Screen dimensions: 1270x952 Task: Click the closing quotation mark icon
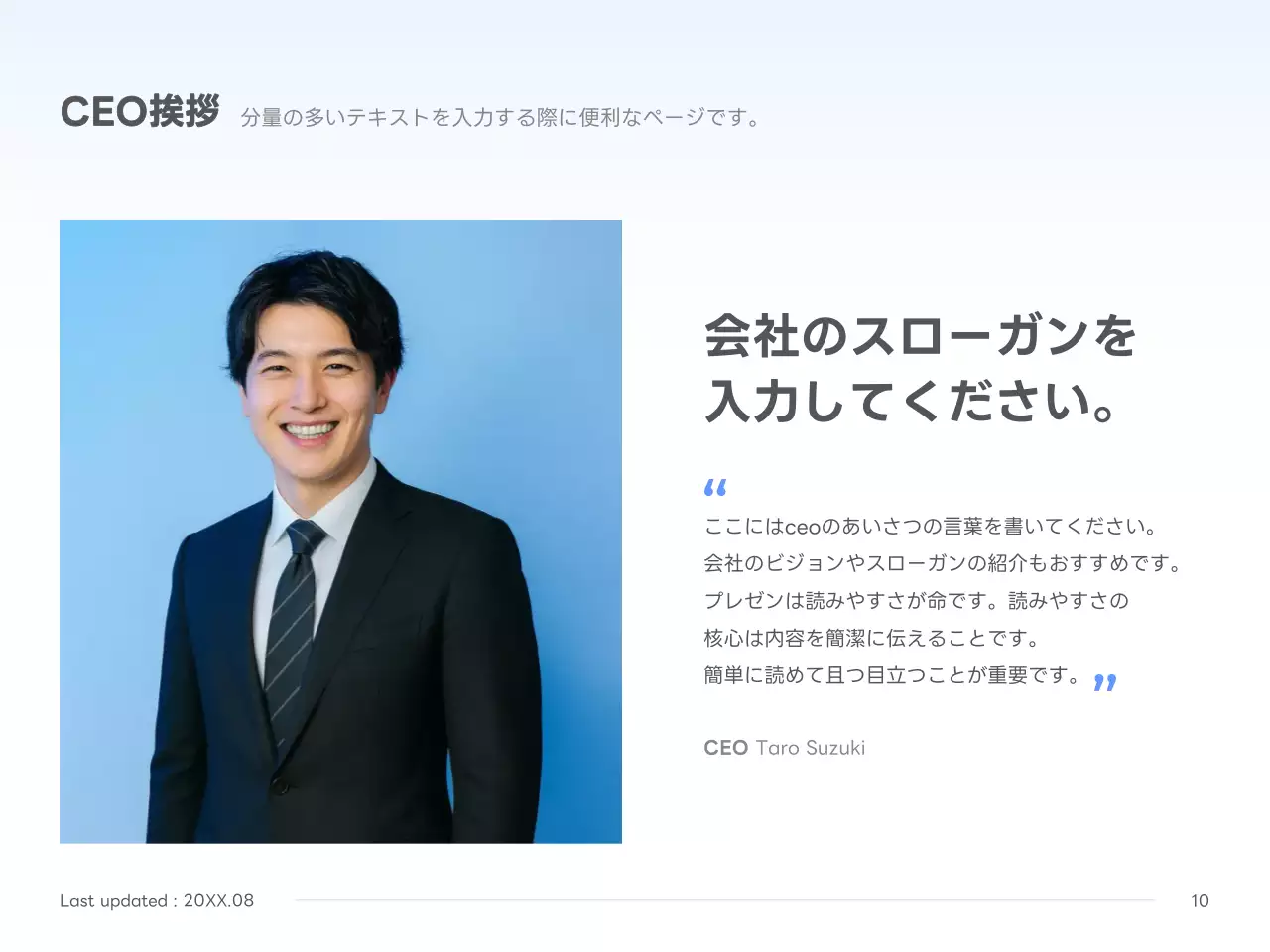pyautogui.click(x=1104, y=684)
